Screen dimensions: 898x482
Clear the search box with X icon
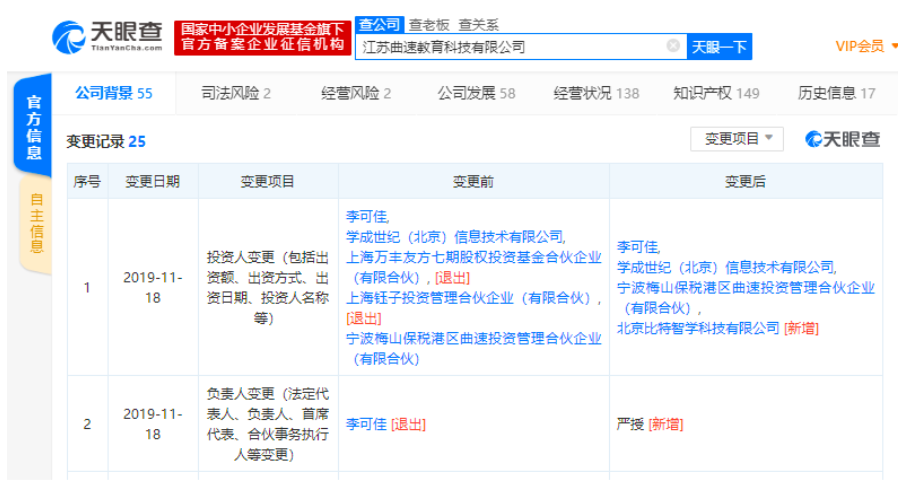[x=674, y=45]
